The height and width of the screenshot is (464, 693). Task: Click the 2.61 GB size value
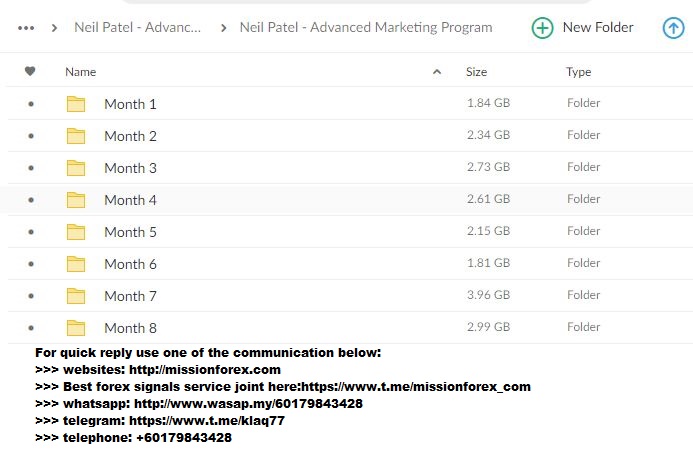point(488,199)
